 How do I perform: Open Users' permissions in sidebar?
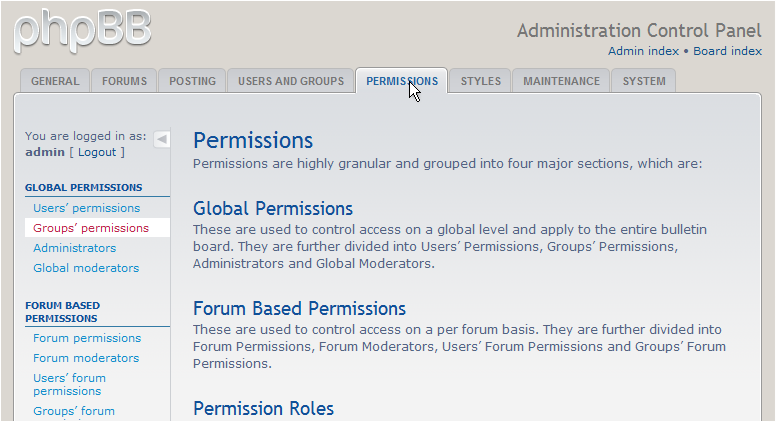86,208
